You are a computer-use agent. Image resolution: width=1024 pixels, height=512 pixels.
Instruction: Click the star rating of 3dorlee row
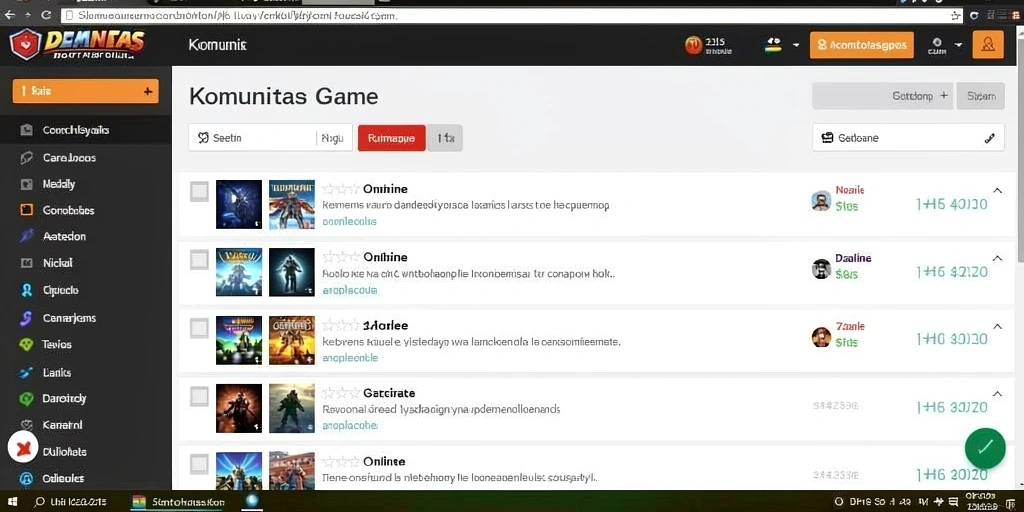click(340, 325)
